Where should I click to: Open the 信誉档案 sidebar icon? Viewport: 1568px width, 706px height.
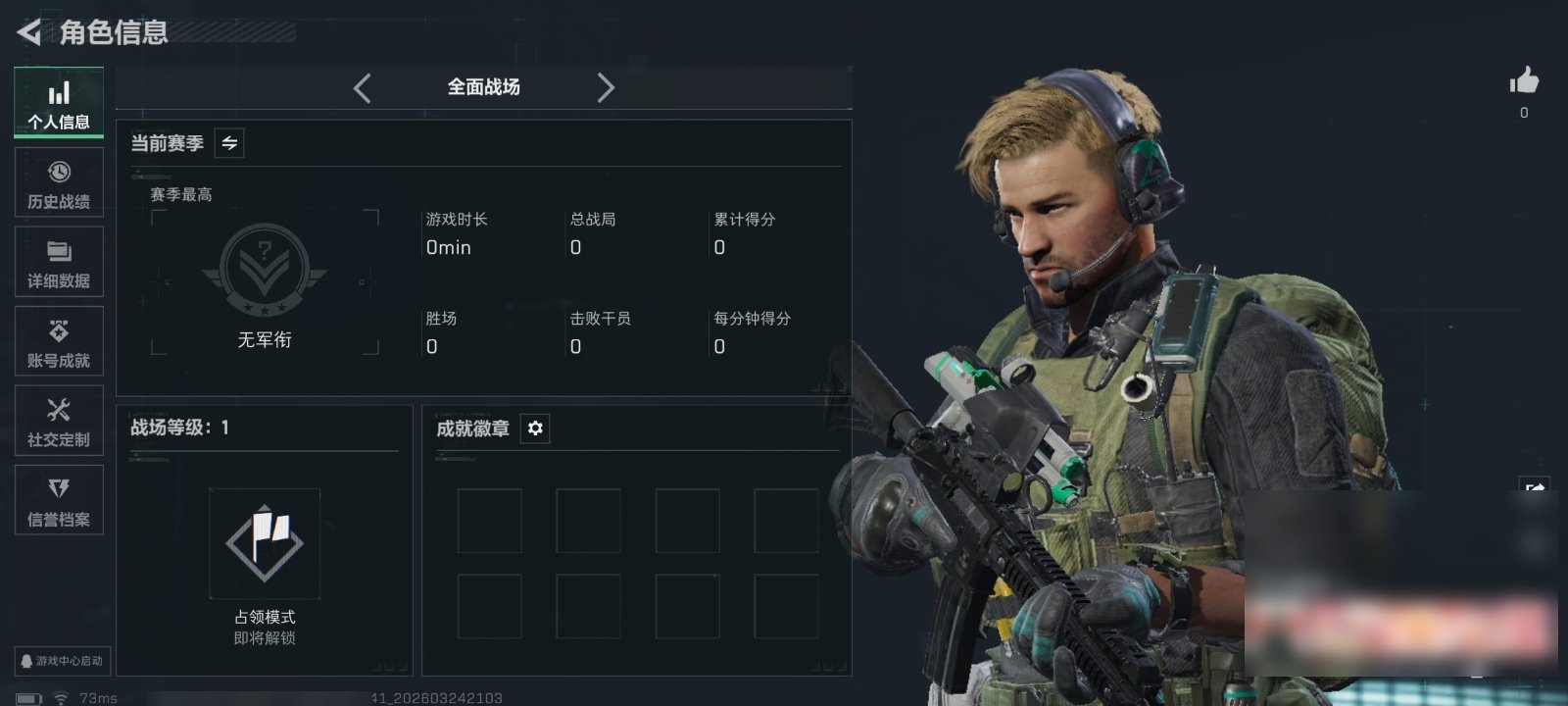click(x=59, y=500)
